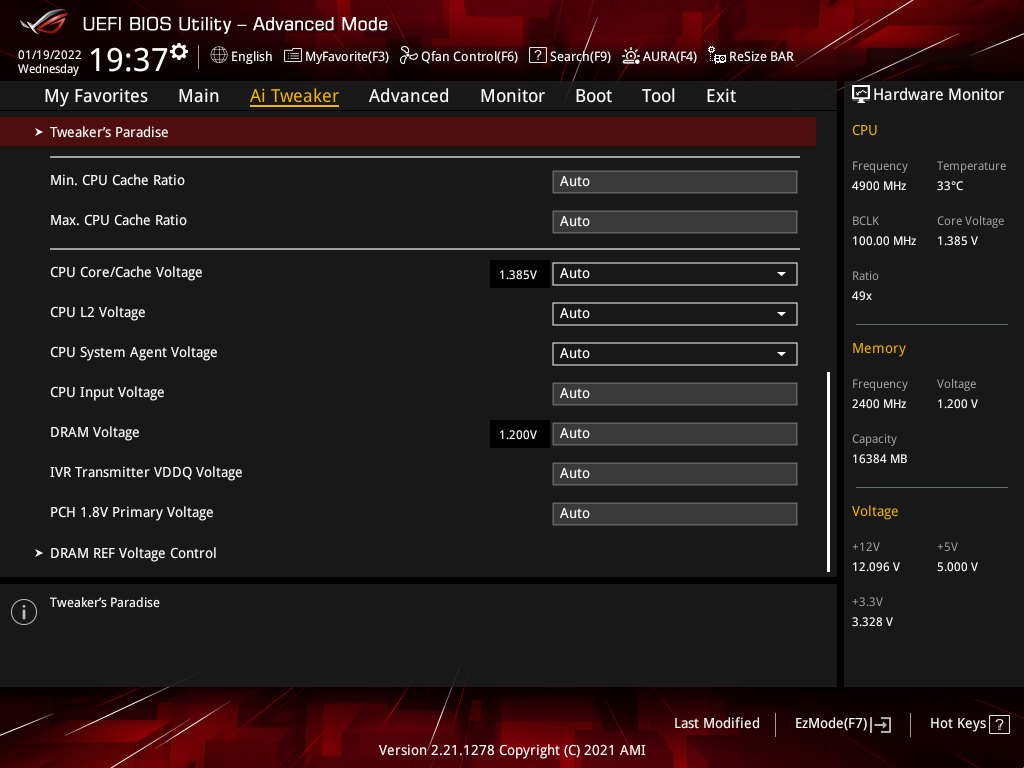
Task: Switch to the Main tab
Action: [x=199, y=96]
